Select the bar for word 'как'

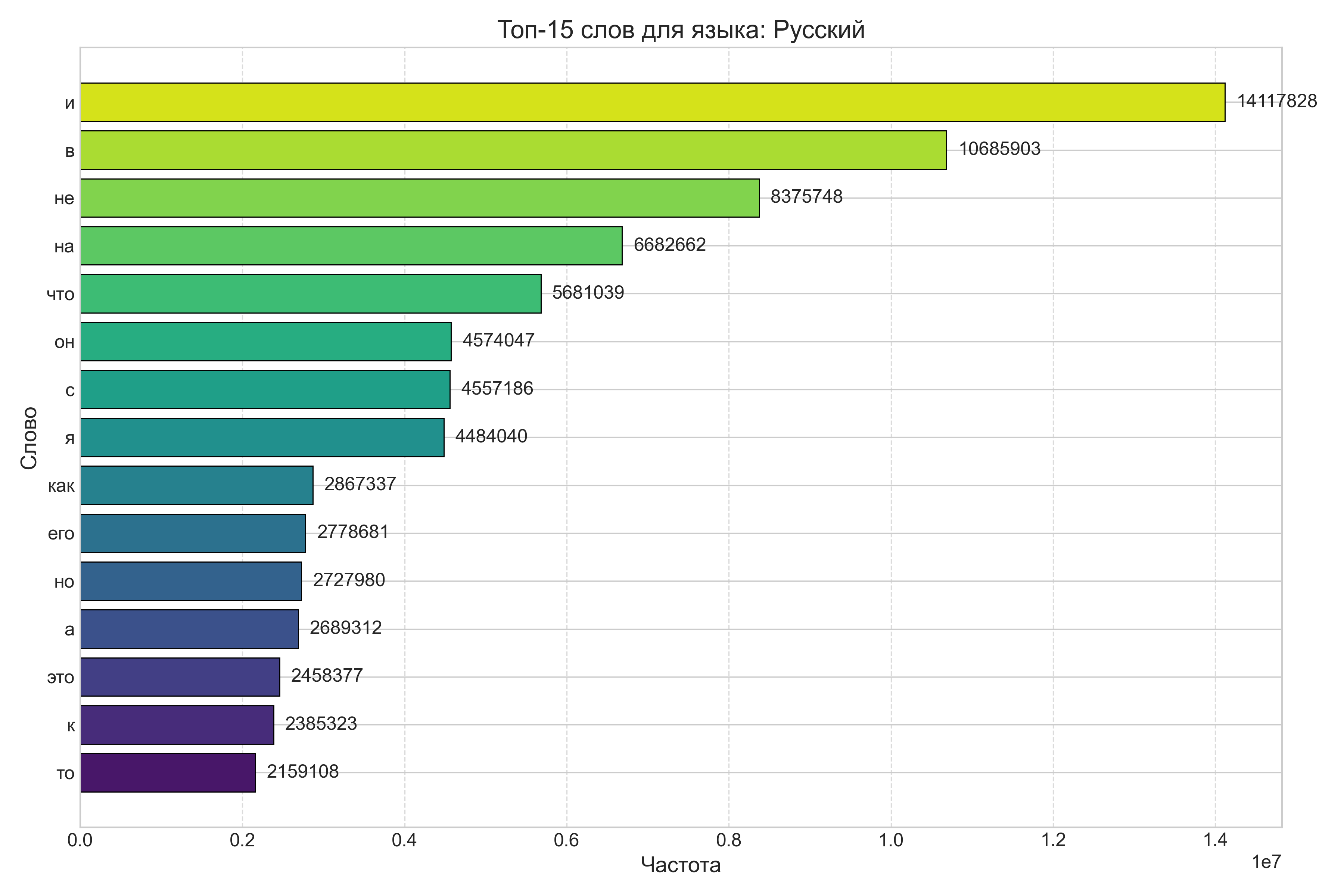pos(197,485)
